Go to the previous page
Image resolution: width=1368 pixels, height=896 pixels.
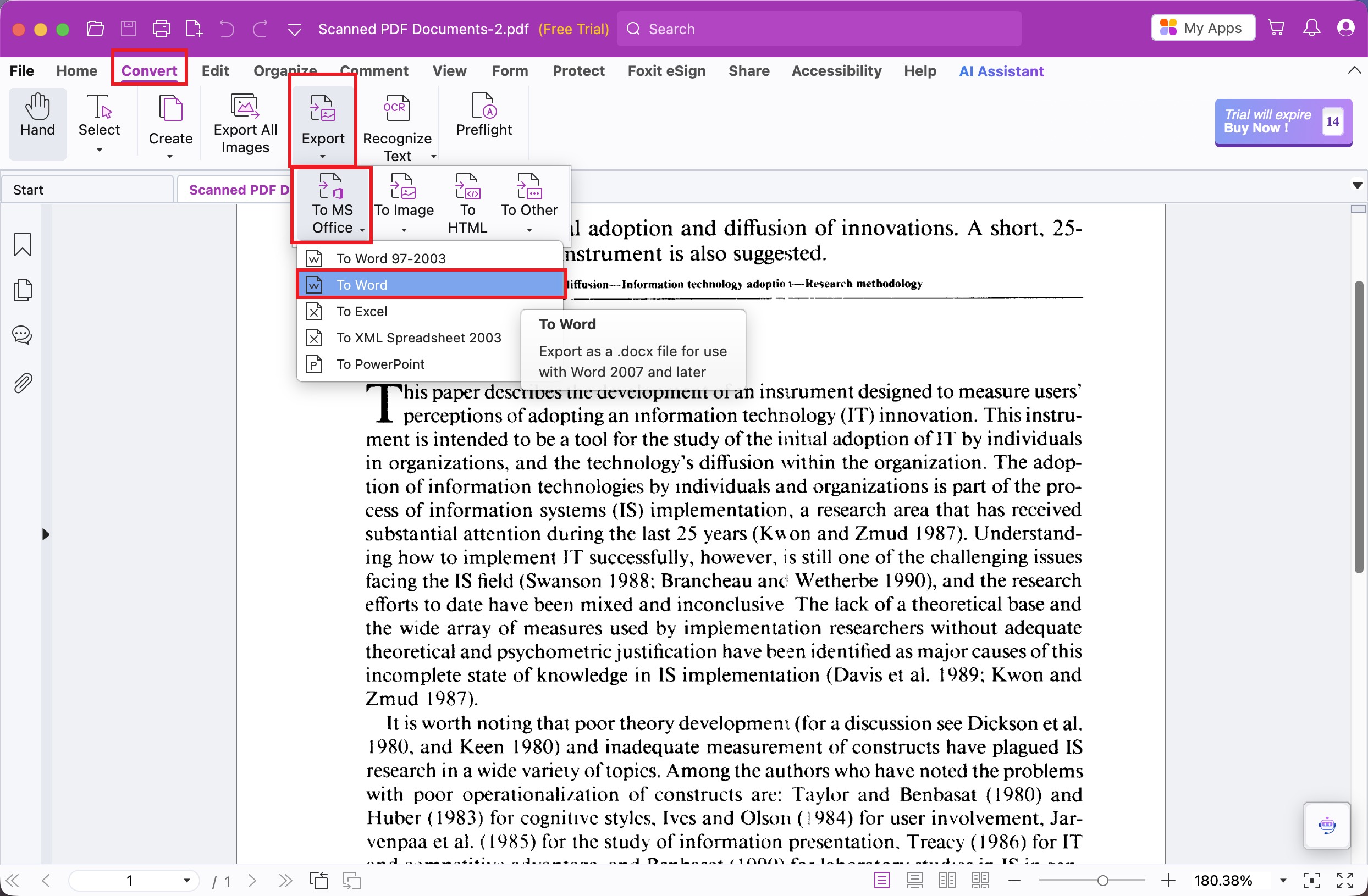click(x=46, y=880)
